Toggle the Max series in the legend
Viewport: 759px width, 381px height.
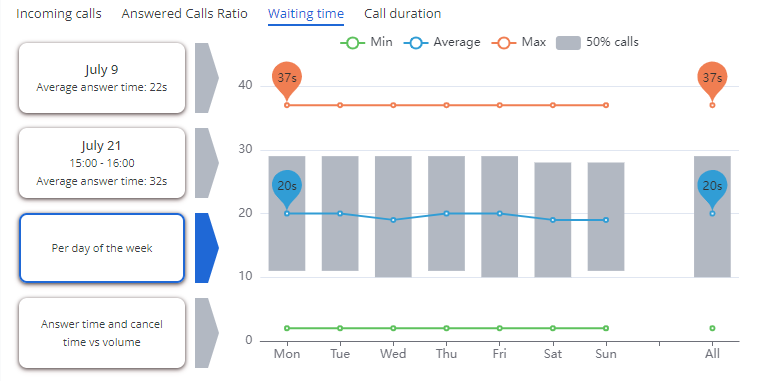[518, 43]
